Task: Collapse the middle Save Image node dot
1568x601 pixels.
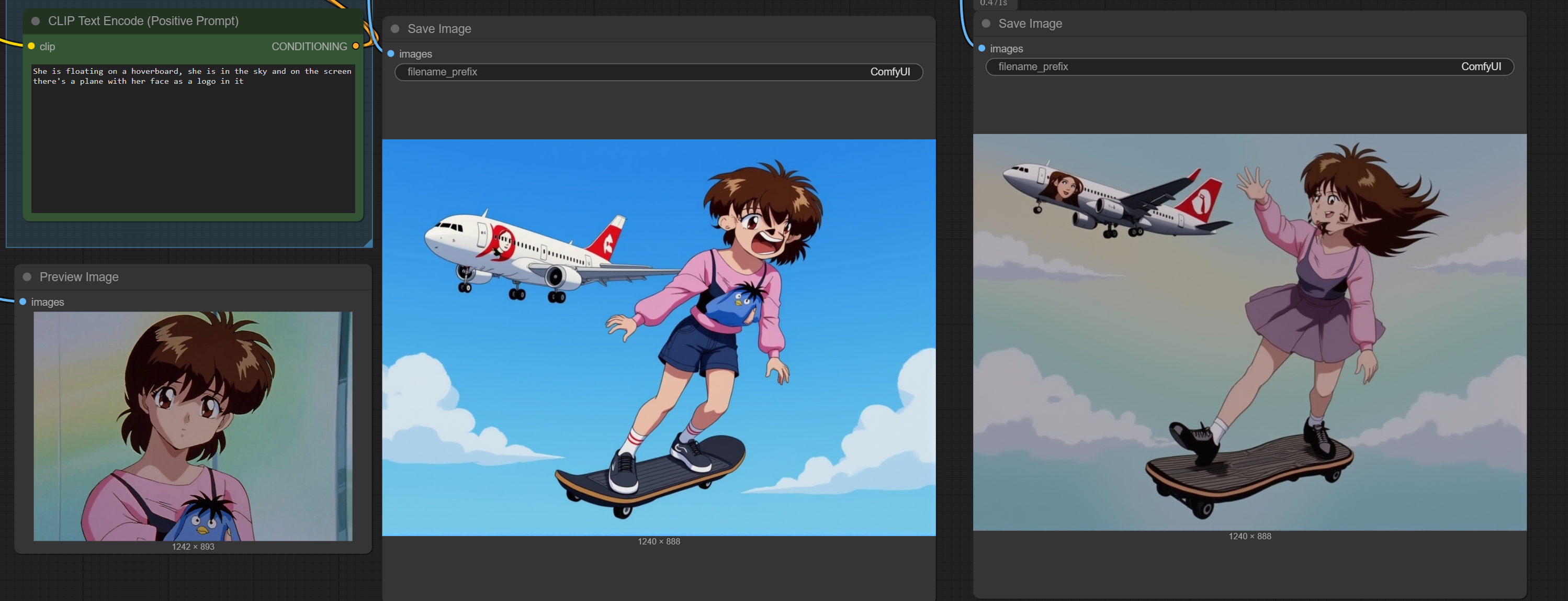Action: tap(395, 29)
